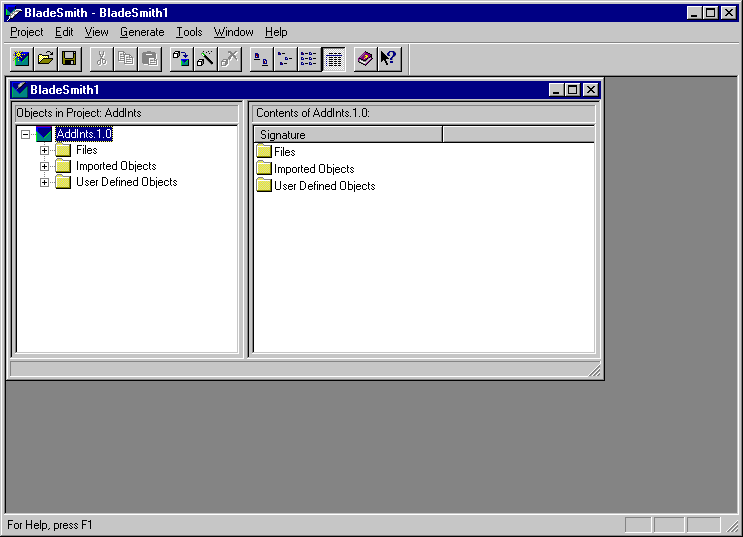Screen dimensions: 743x537
Task: Activate context help pointer icon
Action: 390,59
